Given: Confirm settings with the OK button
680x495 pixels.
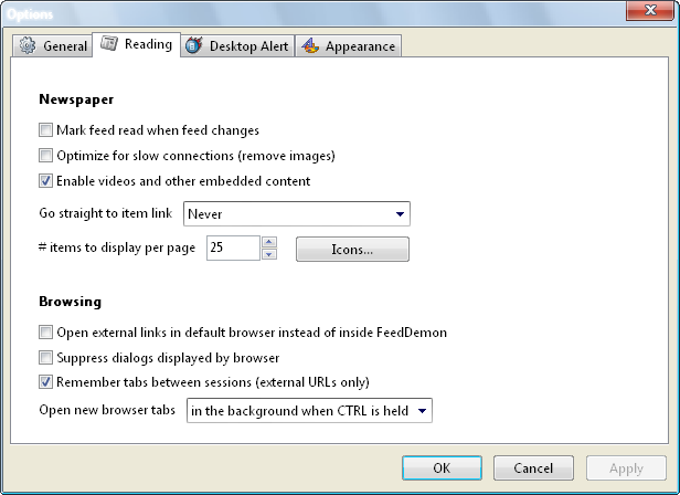Looking at the screenshot, I should coord(442,468).
